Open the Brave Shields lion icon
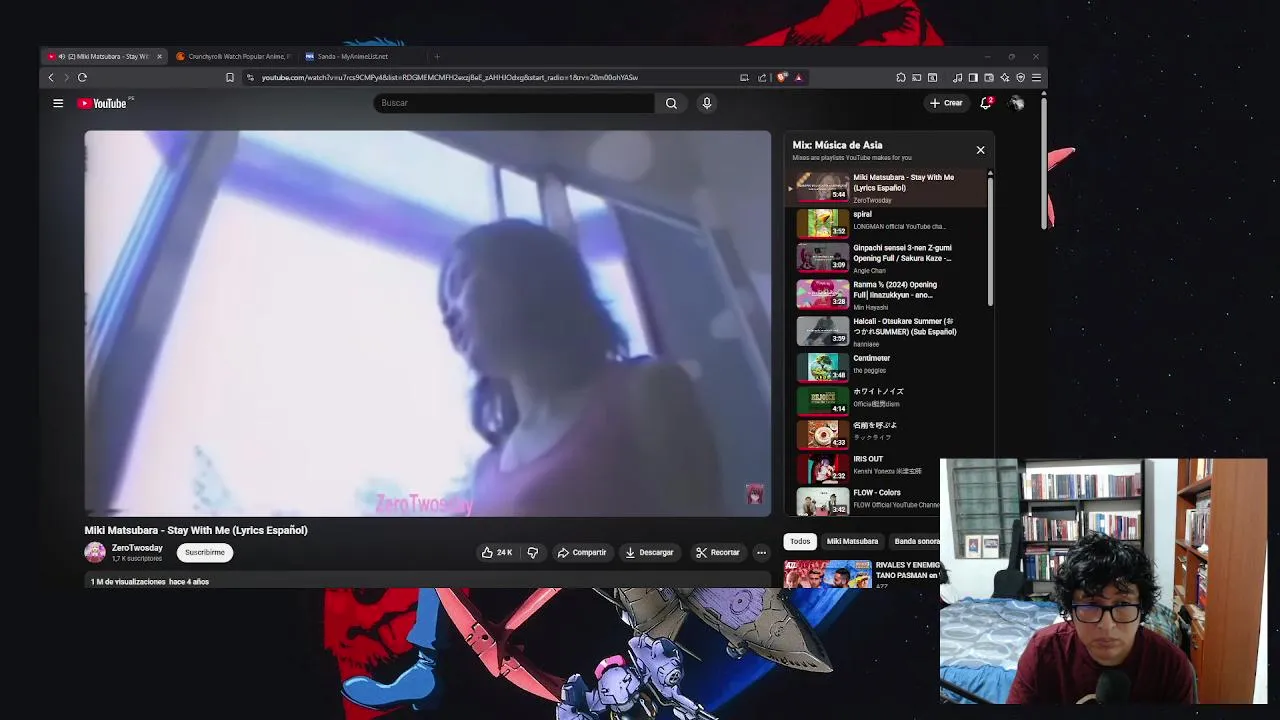The width and height of the screenshot is (1280, 720). pyautogui.click(x=782, y=77)
